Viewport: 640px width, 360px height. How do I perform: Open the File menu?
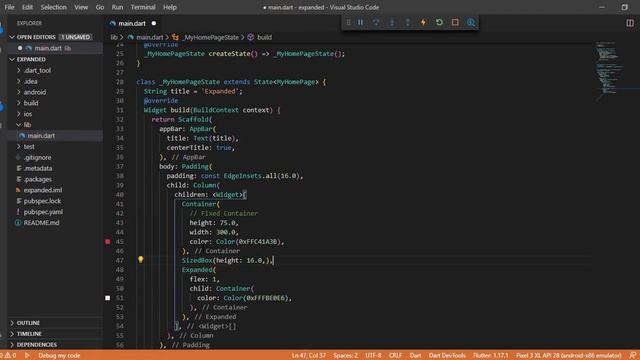click(x=9, y=7)
